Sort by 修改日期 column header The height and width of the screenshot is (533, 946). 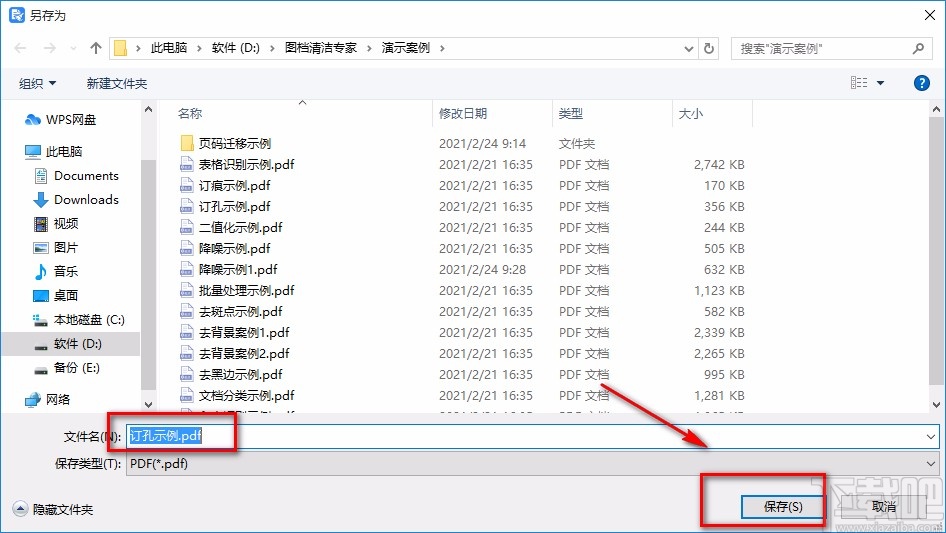click(x=463, y=113)
